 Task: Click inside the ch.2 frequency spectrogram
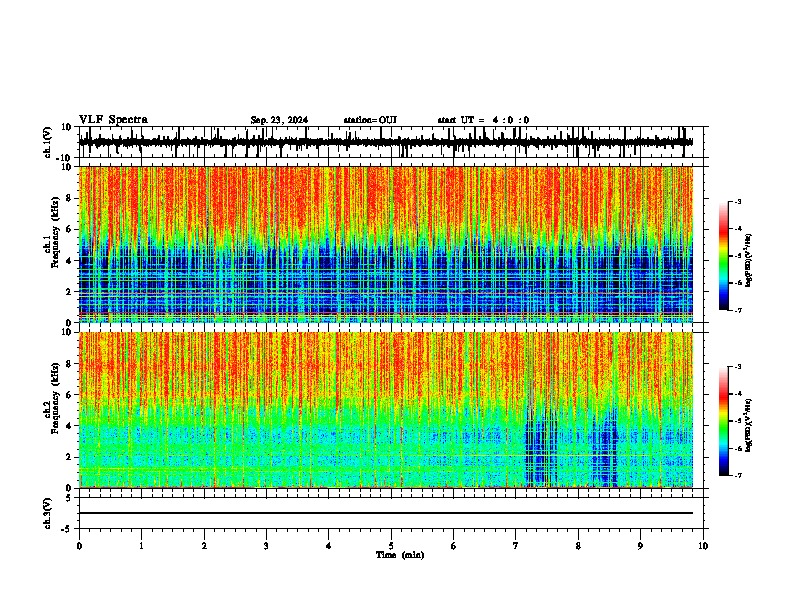coord(386,410)
